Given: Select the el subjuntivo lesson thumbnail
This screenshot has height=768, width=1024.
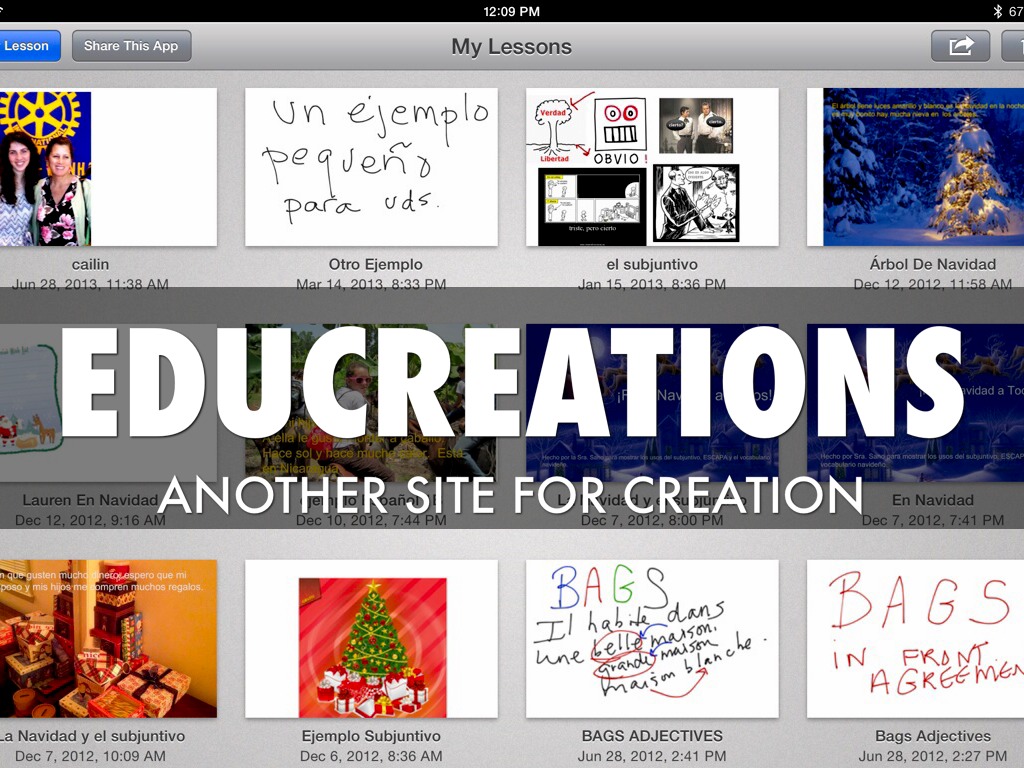Looking at the screenshot, I should 652,167.
